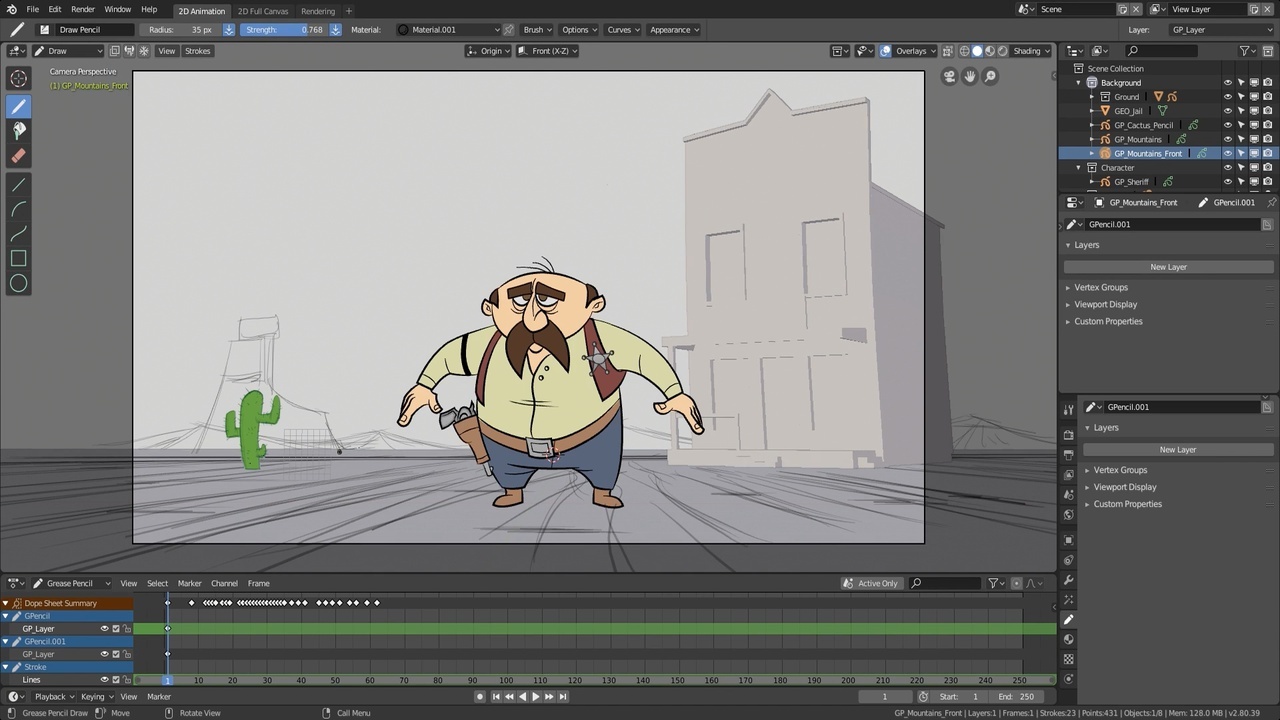Hide GP_Cactus_Pencil in the outliner
The image size is (1280, 720).
click(1228, 125)
